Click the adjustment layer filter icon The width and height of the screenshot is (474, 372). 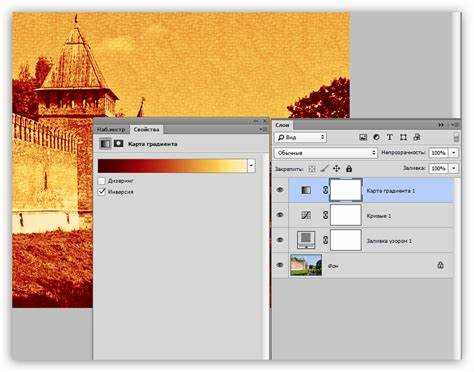(x=376, y=137)
